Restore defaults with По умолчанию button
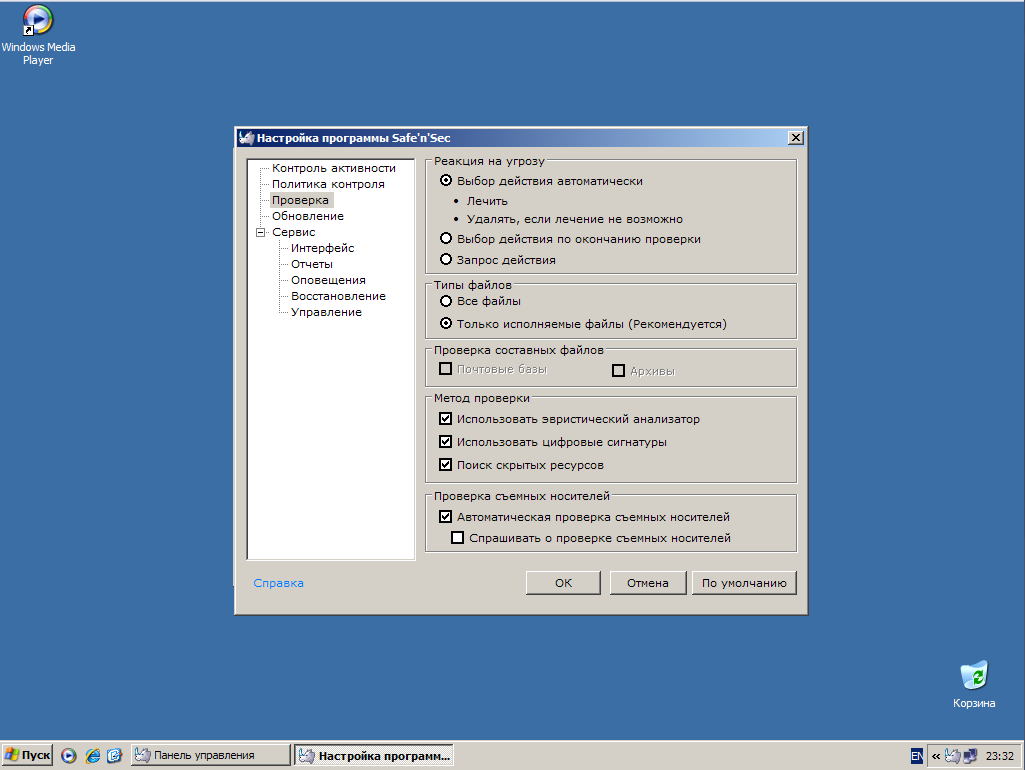 coord(744,582)
